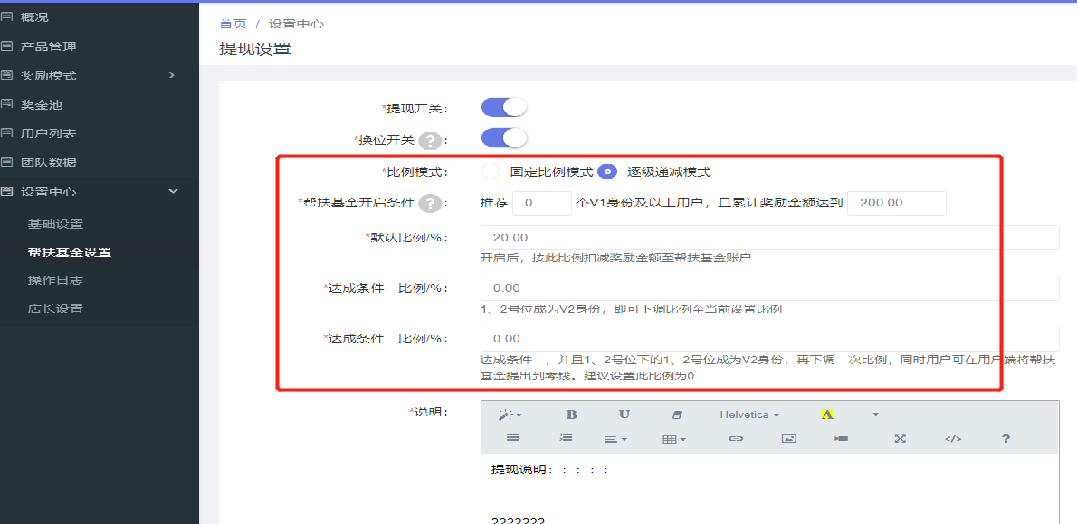The width and height of the screenshot is (1078, 524).
Task: Click the yellow text highlight color button
Action: 828,414
